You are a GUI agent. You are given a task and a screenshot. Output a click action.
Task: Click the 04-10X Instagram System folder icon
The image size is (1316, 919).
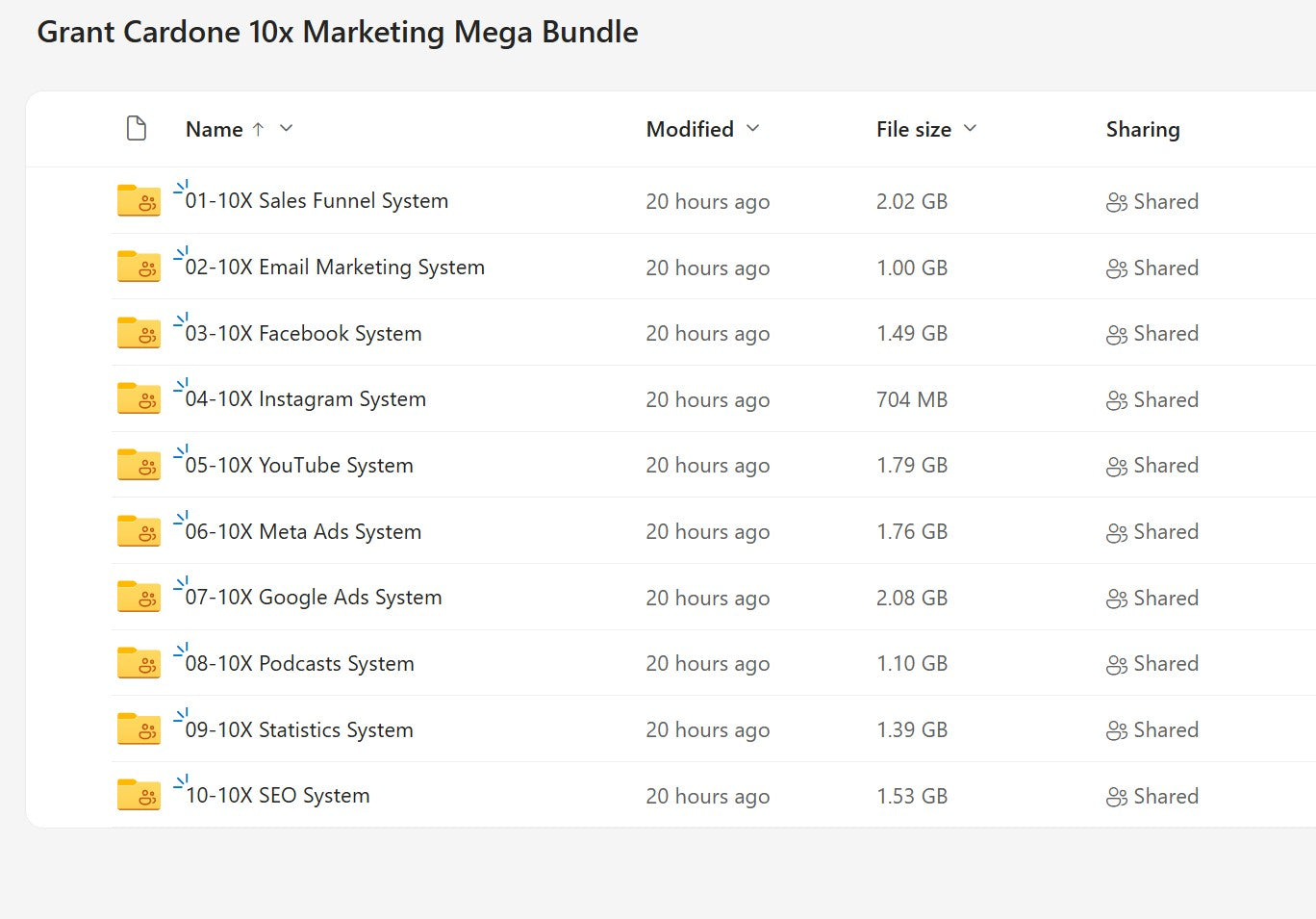139,398
